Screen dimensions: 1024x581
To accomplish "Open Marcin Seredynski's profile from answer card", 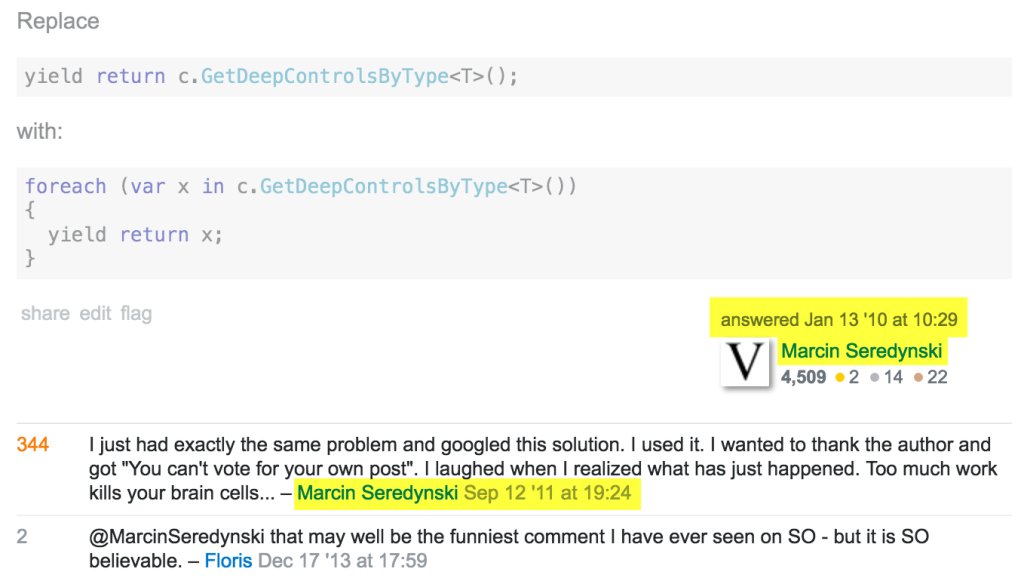I will (861, 351).
